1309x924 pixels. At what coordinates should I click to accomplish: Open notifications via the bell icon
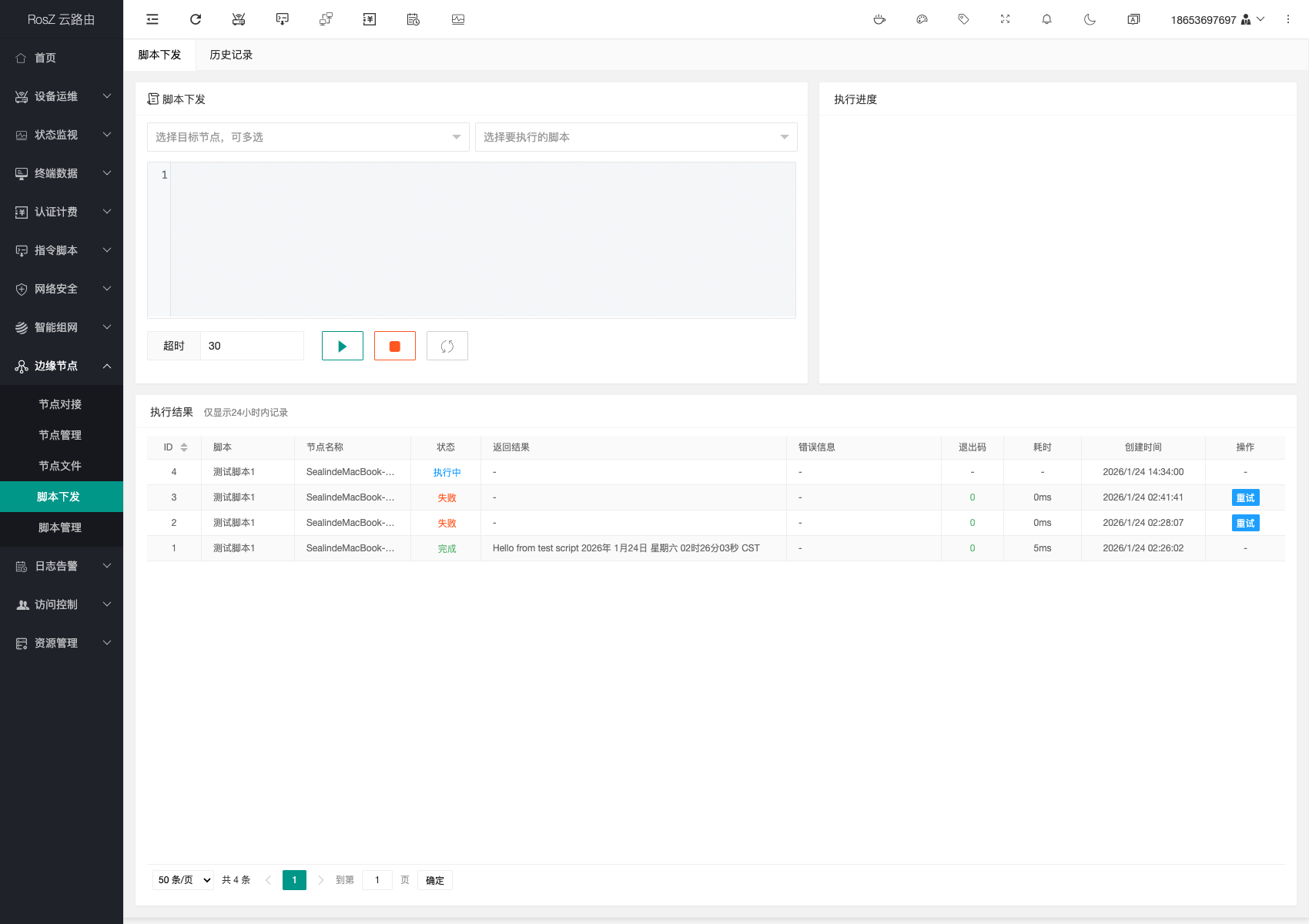(x=1046, y=19)
